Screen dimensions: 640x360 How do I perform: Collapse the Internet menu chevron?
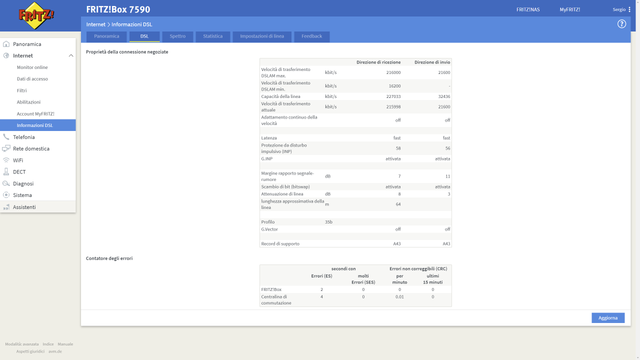point(71,56)
